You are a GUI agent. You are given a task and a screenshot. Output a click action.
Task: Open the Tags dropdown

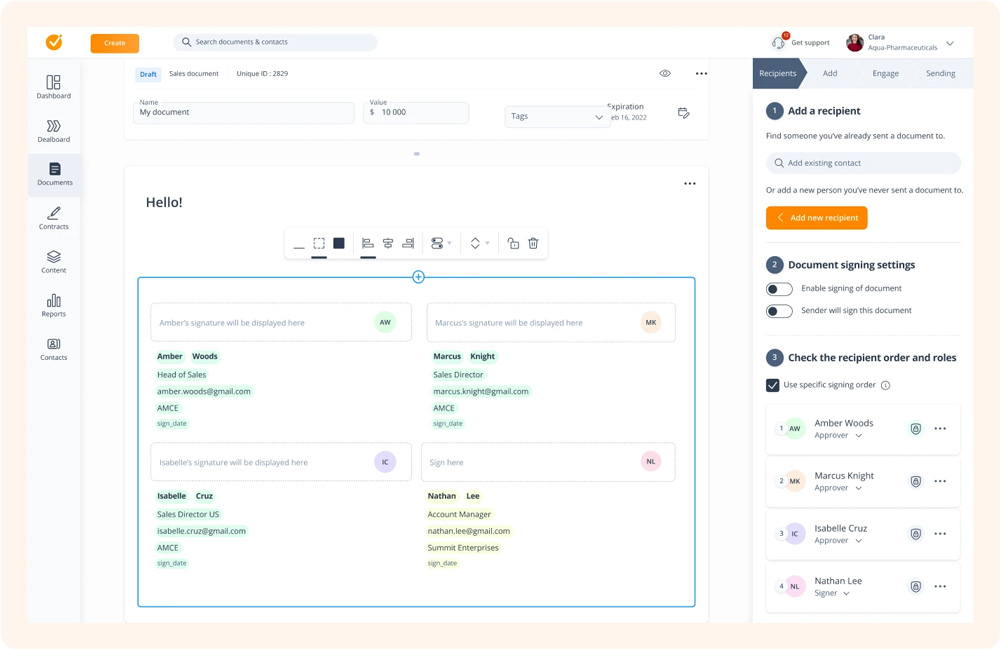pos(557,117)
